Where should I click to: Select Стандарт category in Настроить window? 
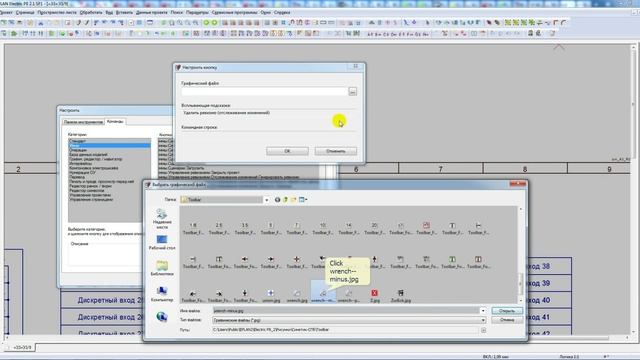pos(77,141)
